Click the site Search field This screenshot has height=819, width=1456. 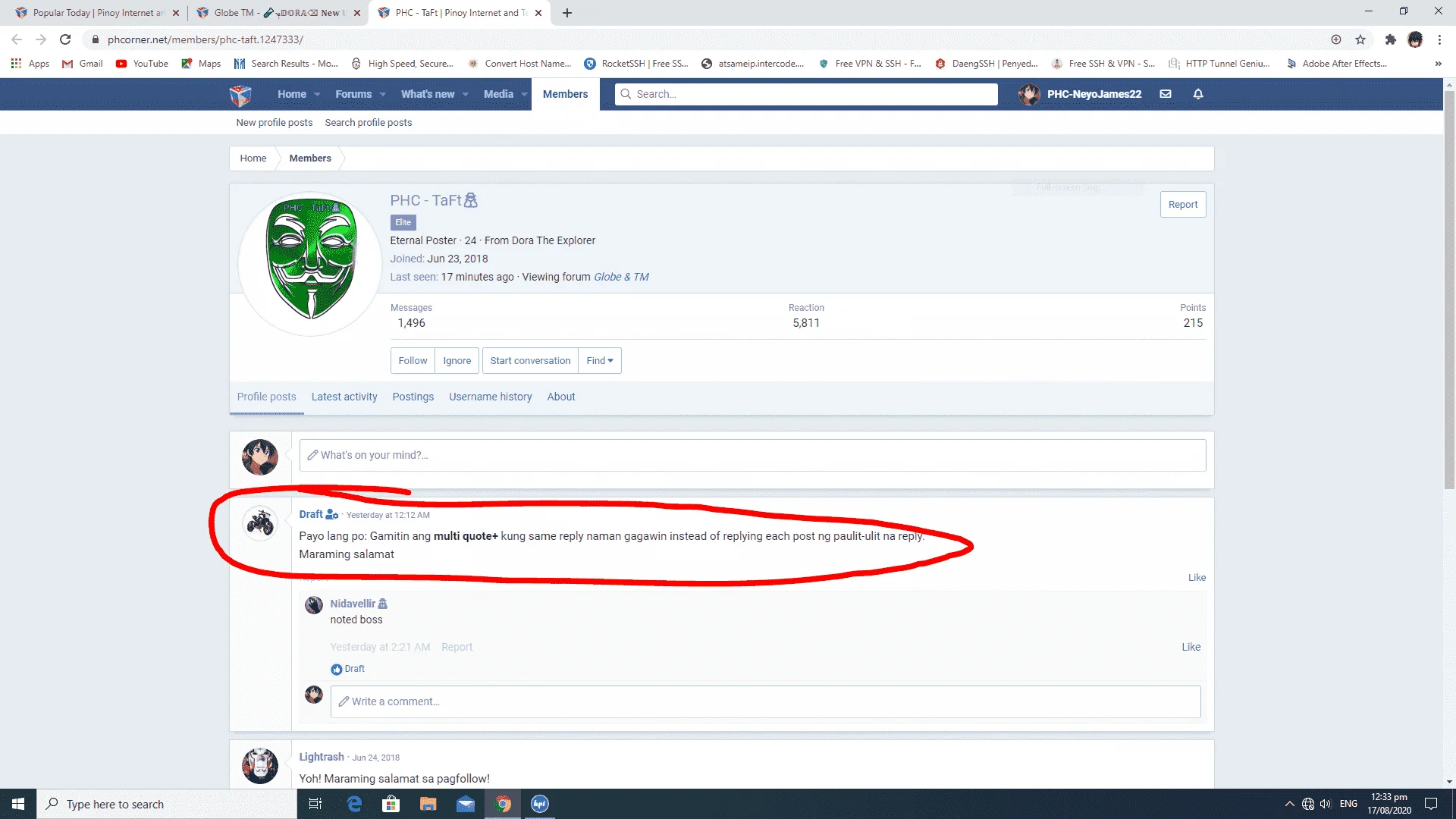click(806, 94)
